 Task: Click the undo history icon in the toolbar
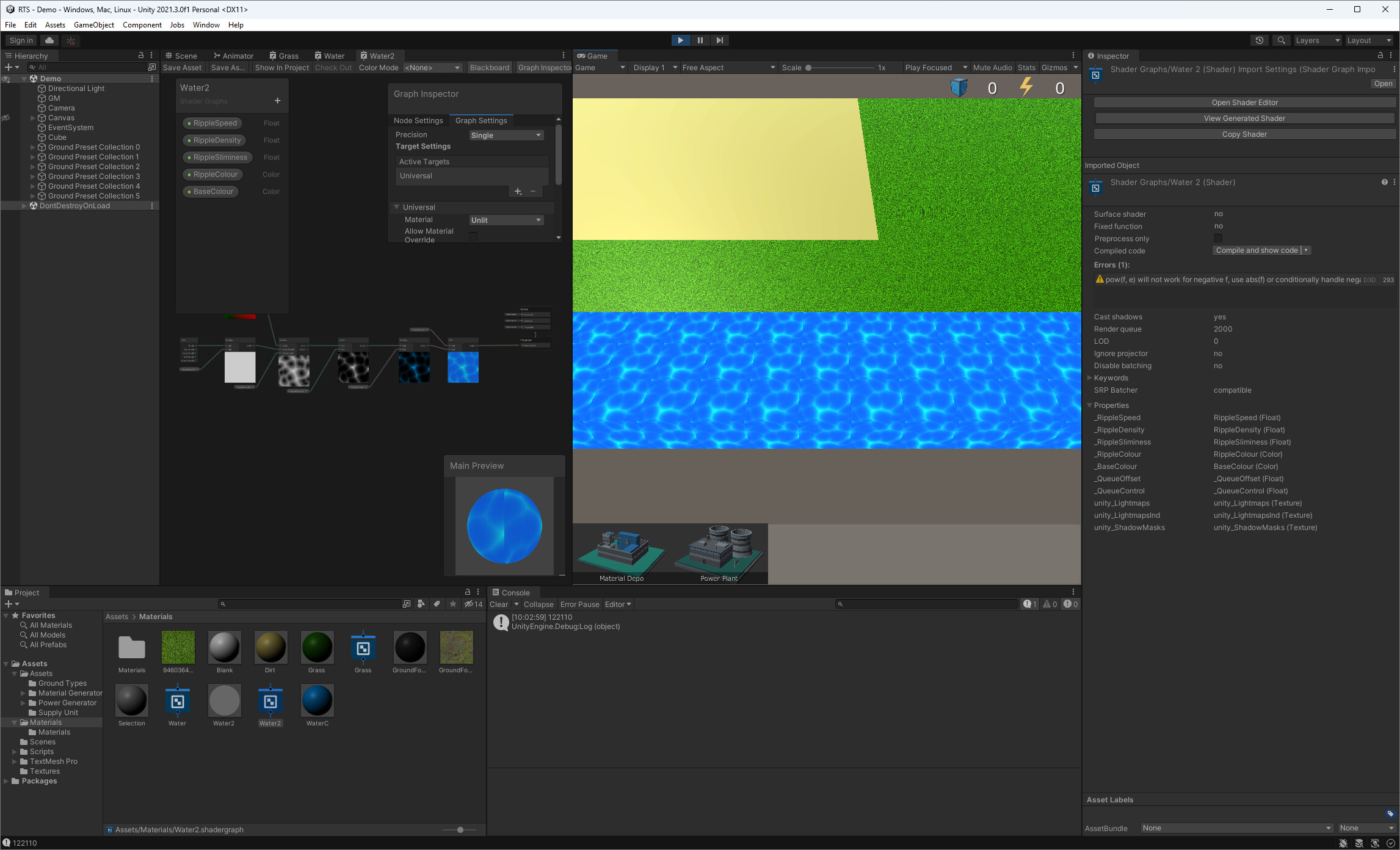pos(1259,40)
